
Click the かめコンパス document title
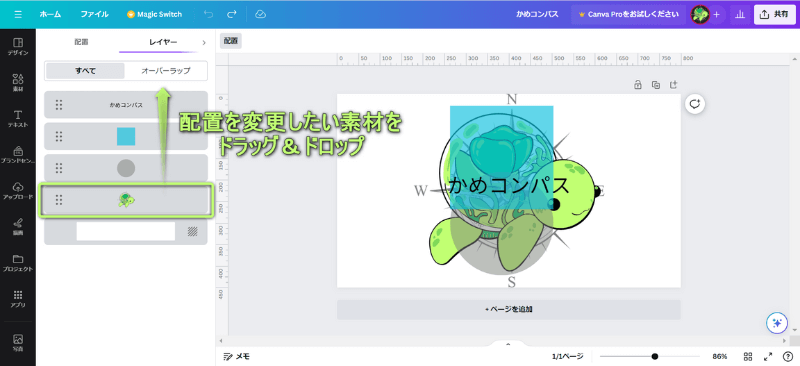tap(537, 14)
